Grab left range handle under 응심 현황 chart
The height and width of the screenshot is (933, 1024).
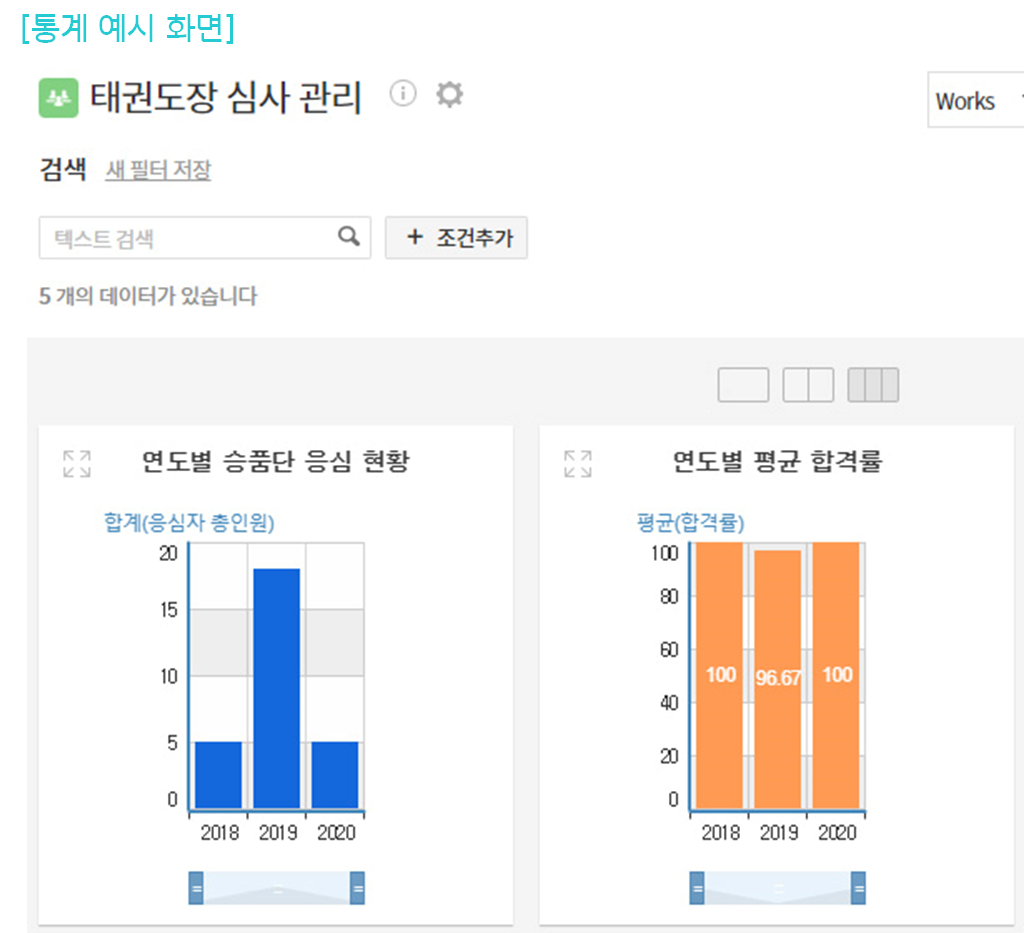pos(196,888)
